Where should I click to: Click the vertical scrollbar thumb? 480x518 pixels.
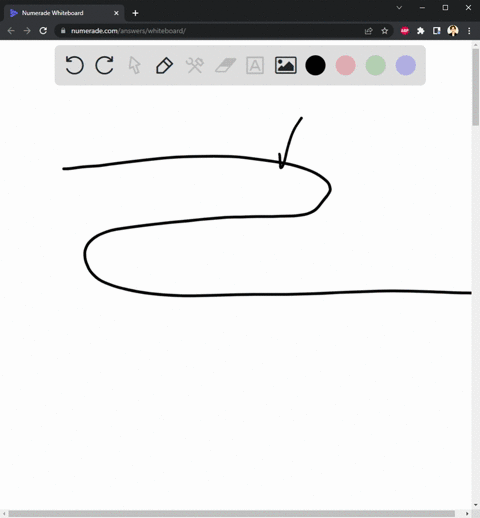[x=476, y=87]
